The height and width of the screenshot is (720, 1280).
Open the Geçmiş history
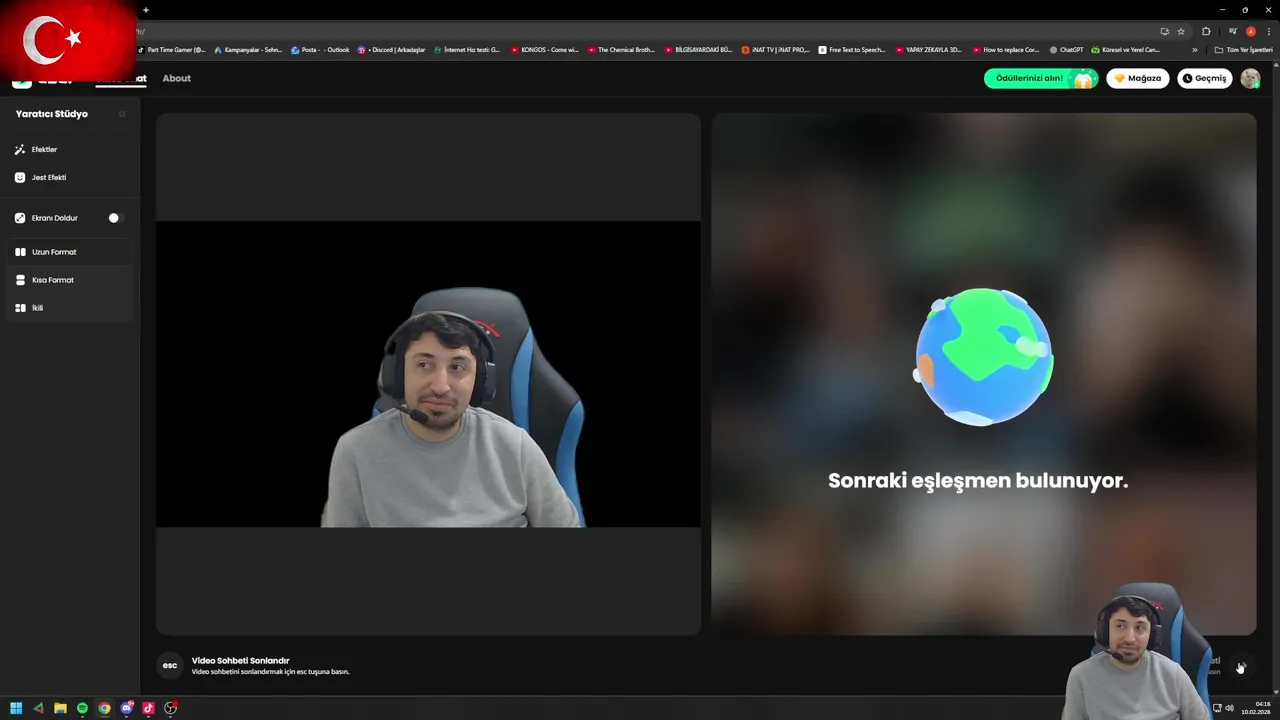tap(1204, 78)
